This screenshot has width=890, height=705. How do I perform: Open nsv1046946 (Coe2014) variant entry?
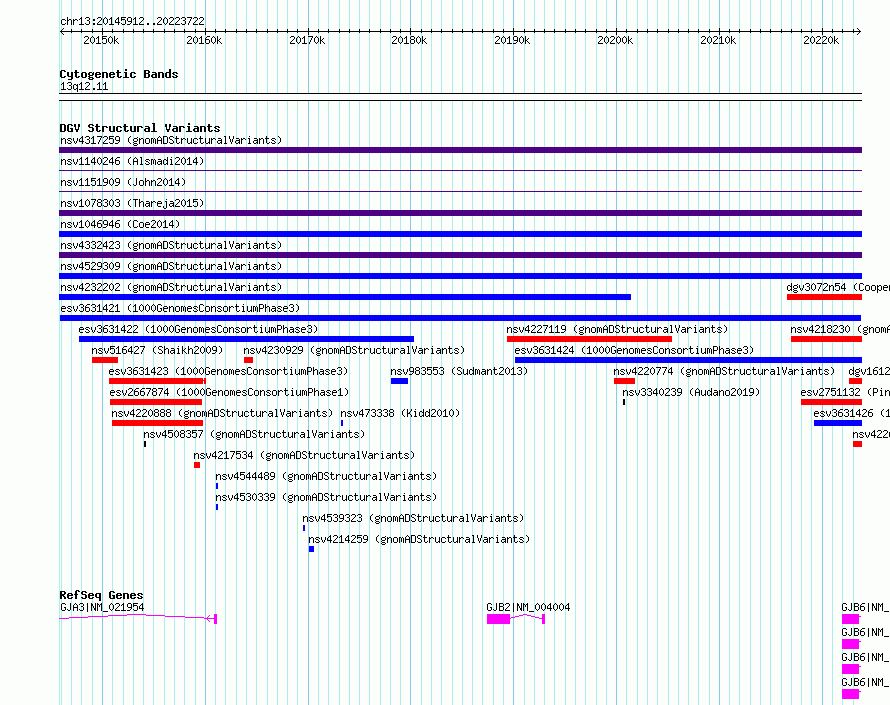[120, 224]
